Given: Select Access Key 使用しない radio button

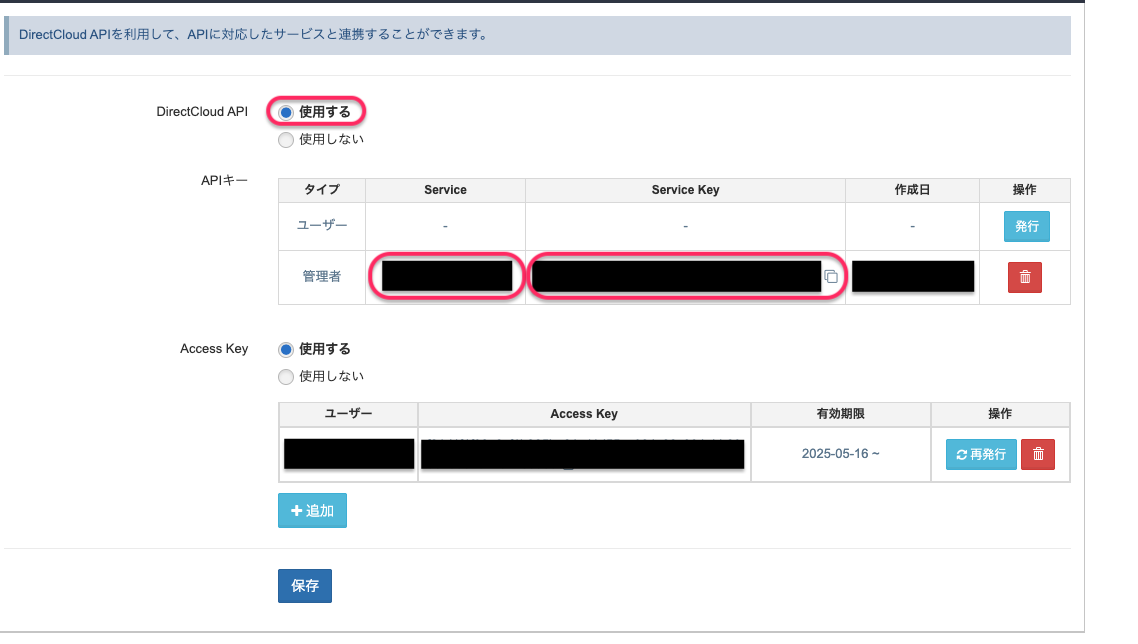Looking at the screenshot, I should point(286,377).
